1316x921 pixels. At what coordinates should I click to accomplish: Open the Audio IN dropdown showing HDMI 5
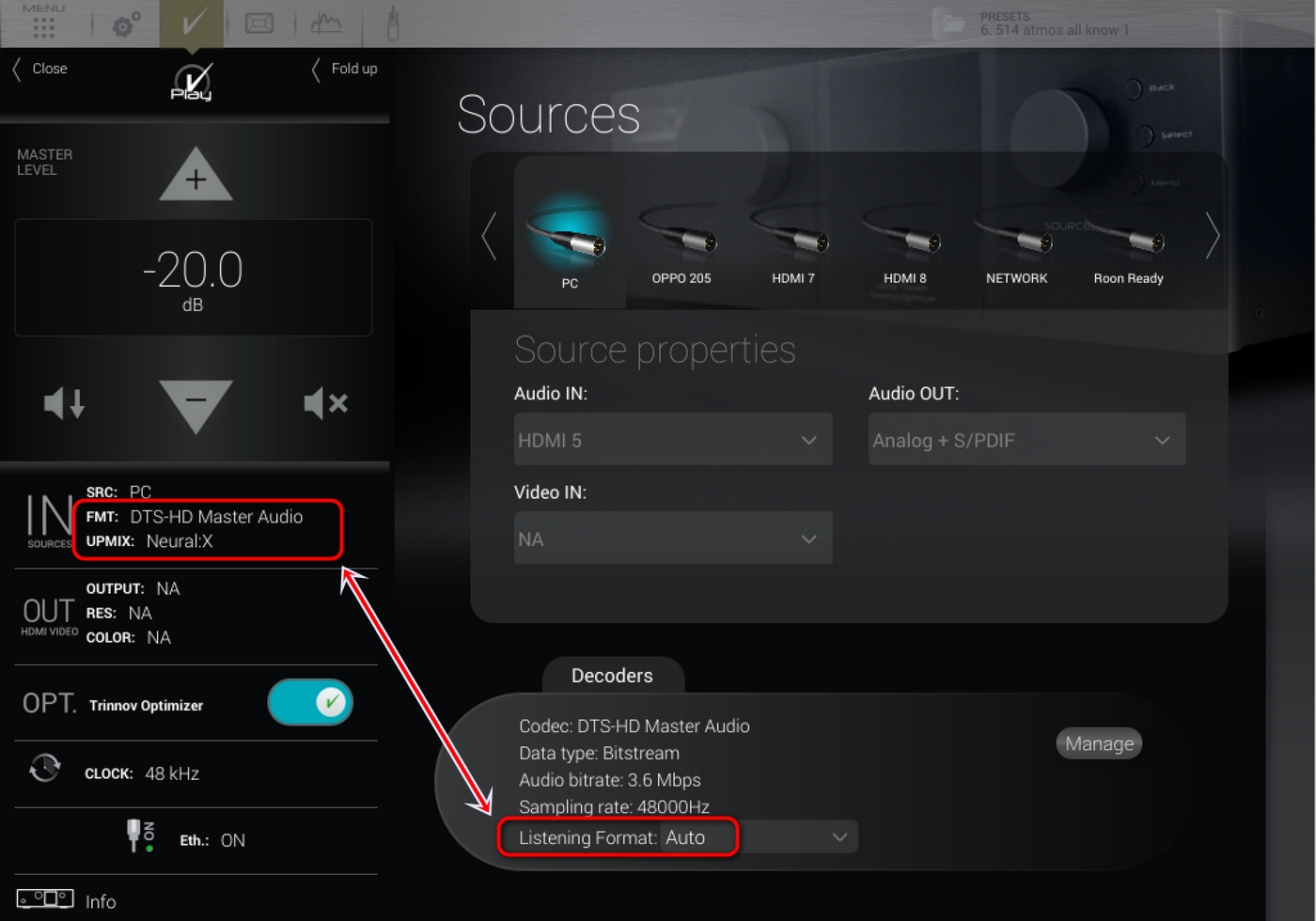(x=673, y=439)
